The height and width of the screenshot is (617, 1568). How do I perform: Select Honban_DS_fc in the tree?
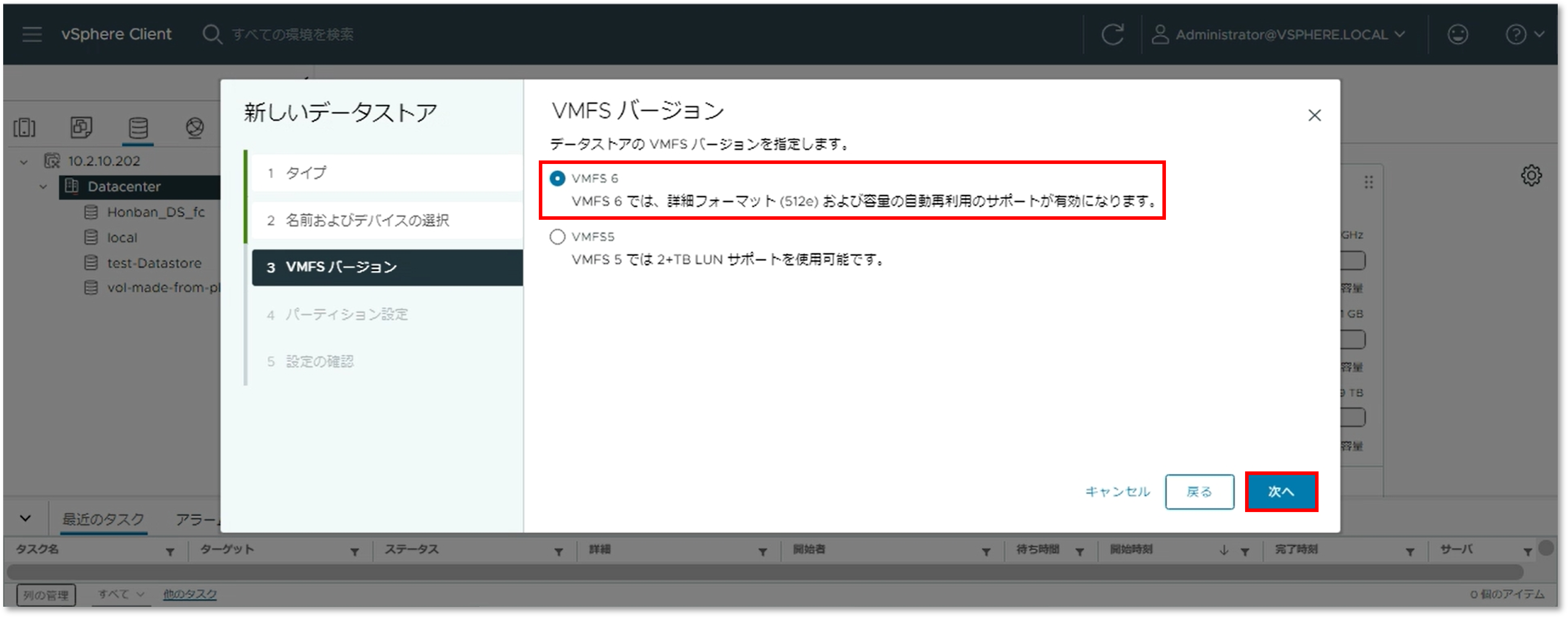click(x=156, y=212)
